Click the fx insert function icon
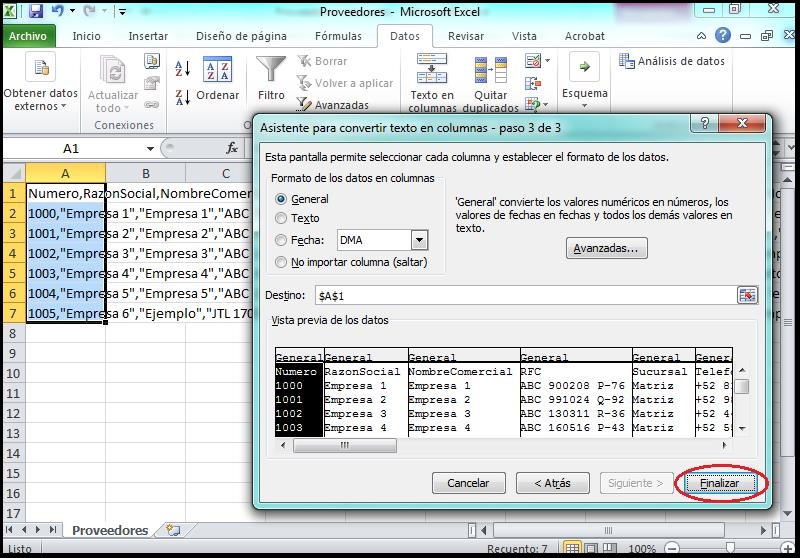The width and height of the screenshot is (800, 558). pos(232,148)
